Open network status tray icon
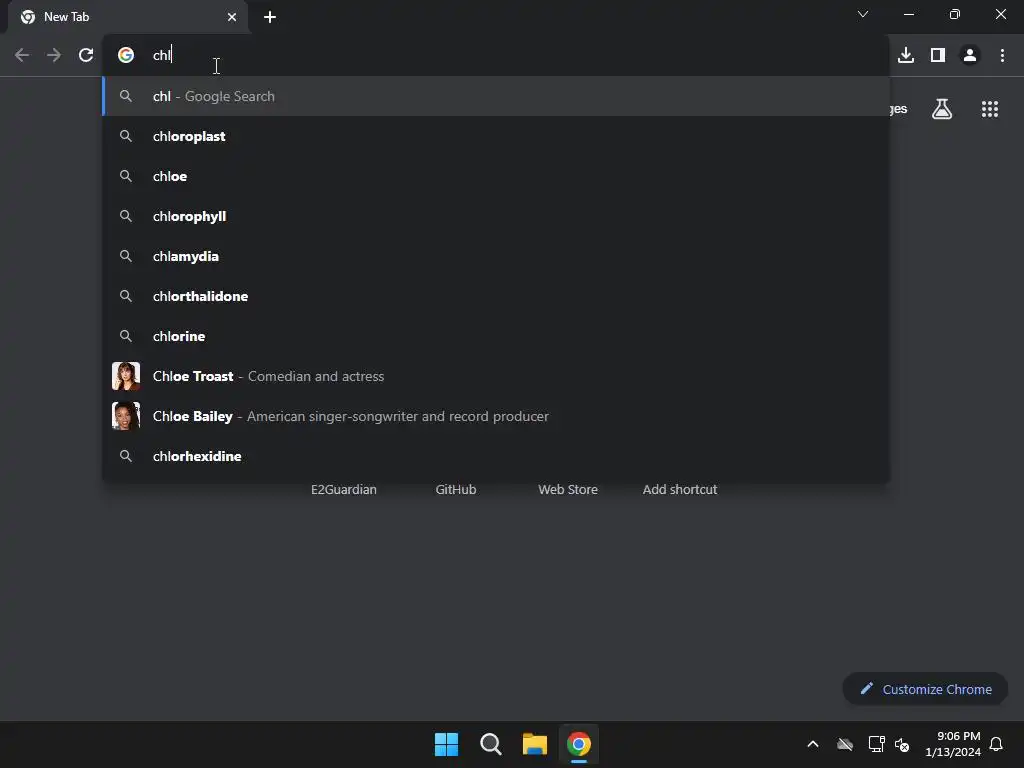Screen dimensions: 1024x768 click(876, 744)
